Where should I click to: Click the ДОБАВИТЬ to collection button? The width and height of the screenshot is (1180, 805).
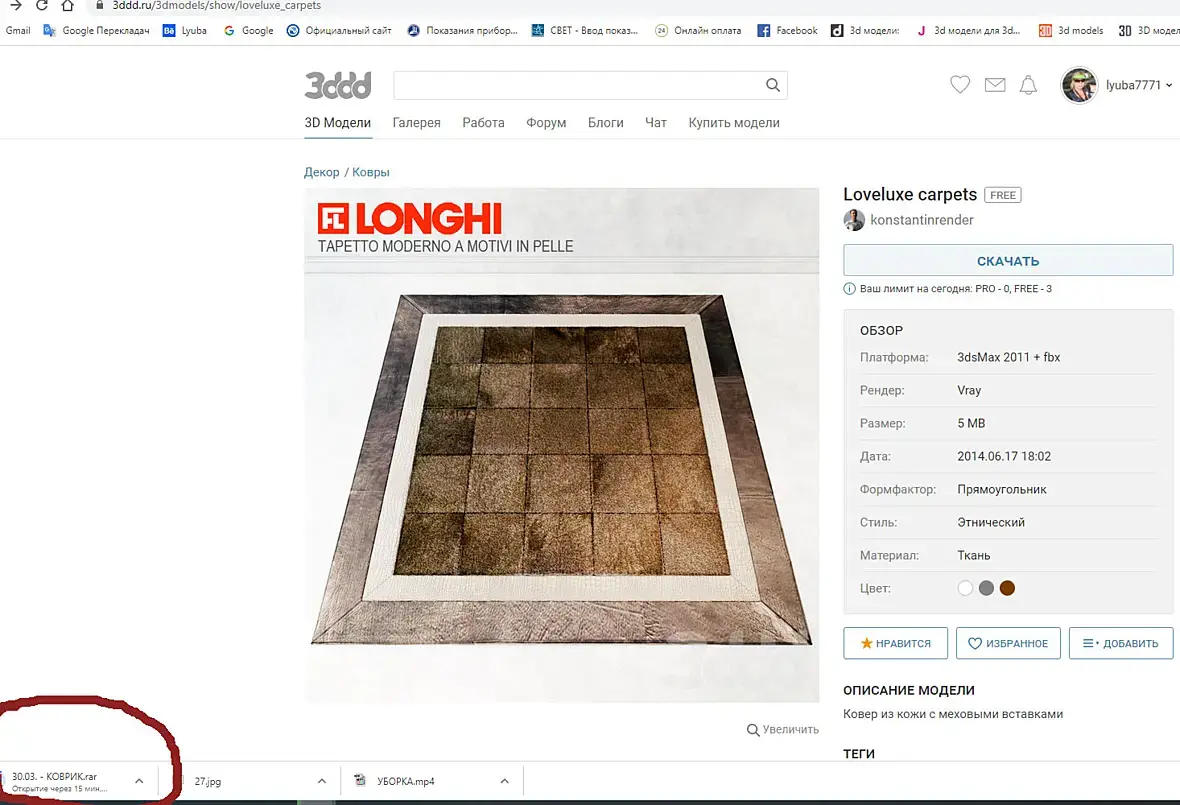tap(1121, 643)
